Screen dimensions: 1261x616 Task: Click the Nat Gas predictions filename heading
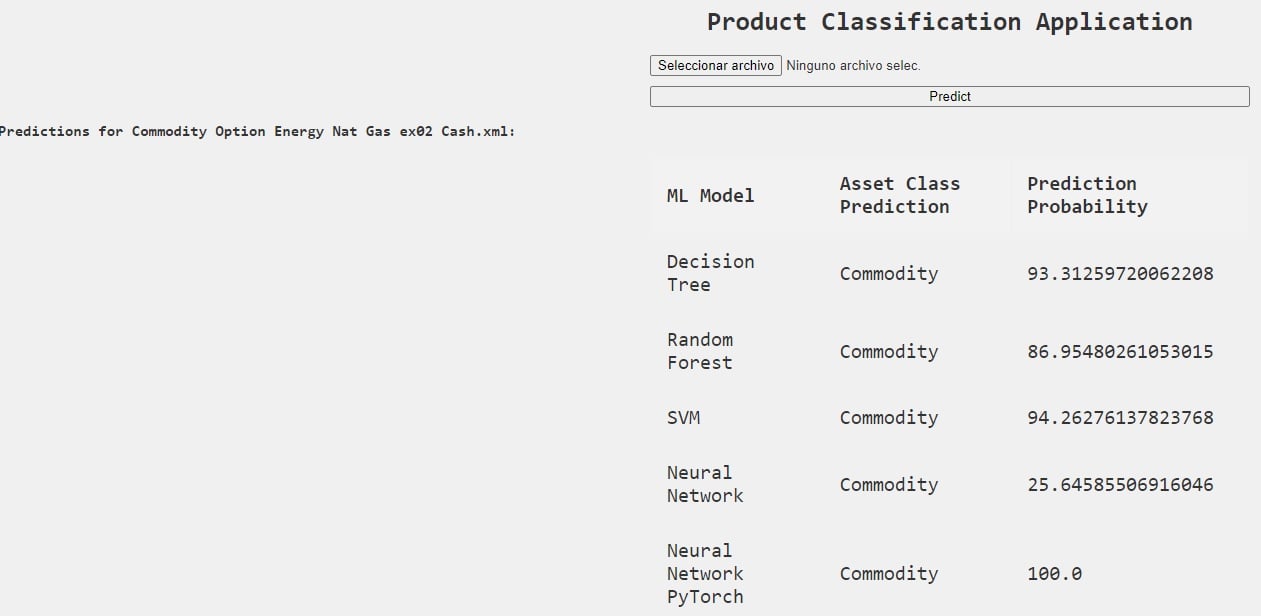(257, 131)
